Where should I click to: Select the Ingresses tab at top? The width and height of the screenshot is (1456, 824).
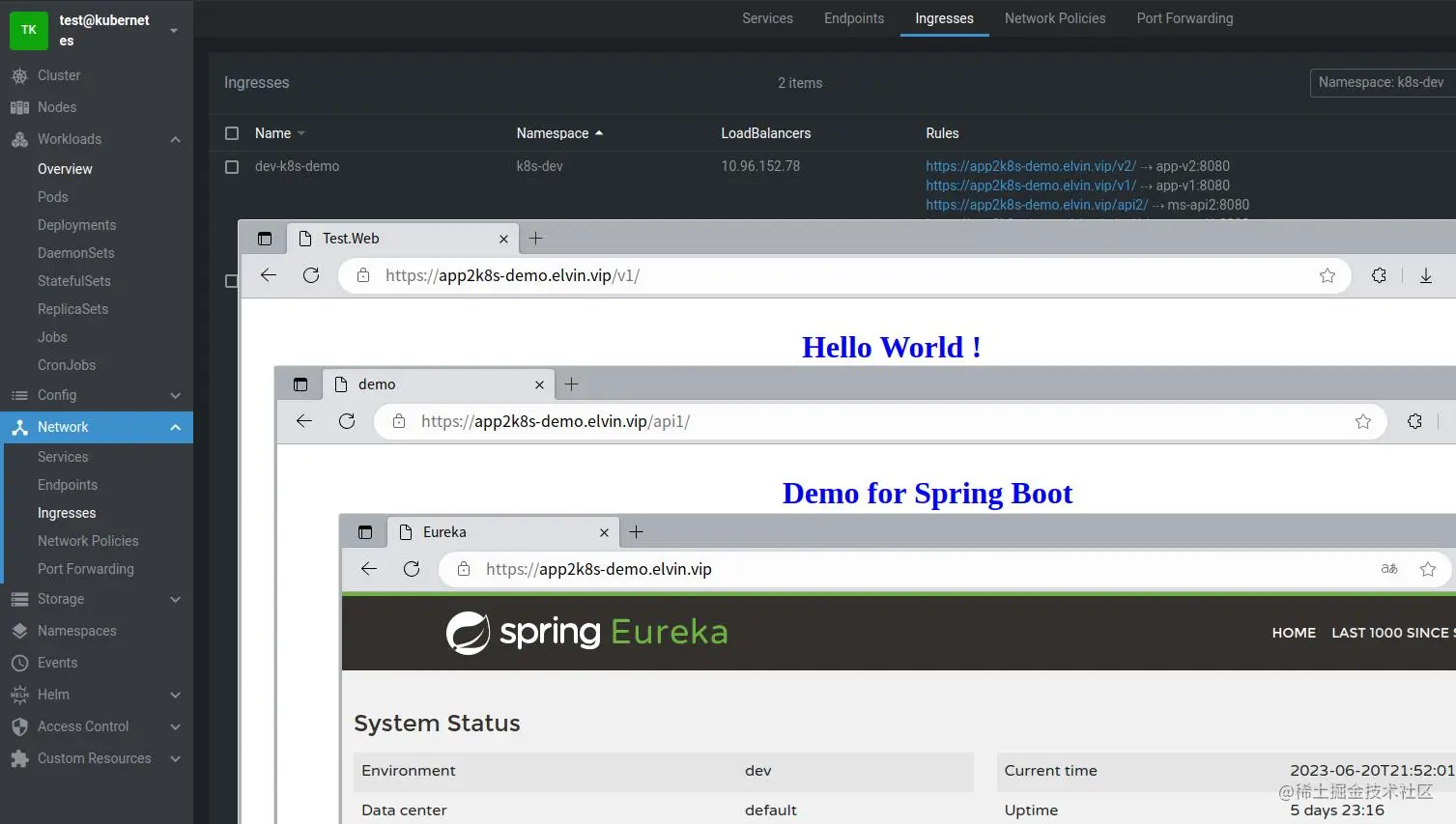944,18
